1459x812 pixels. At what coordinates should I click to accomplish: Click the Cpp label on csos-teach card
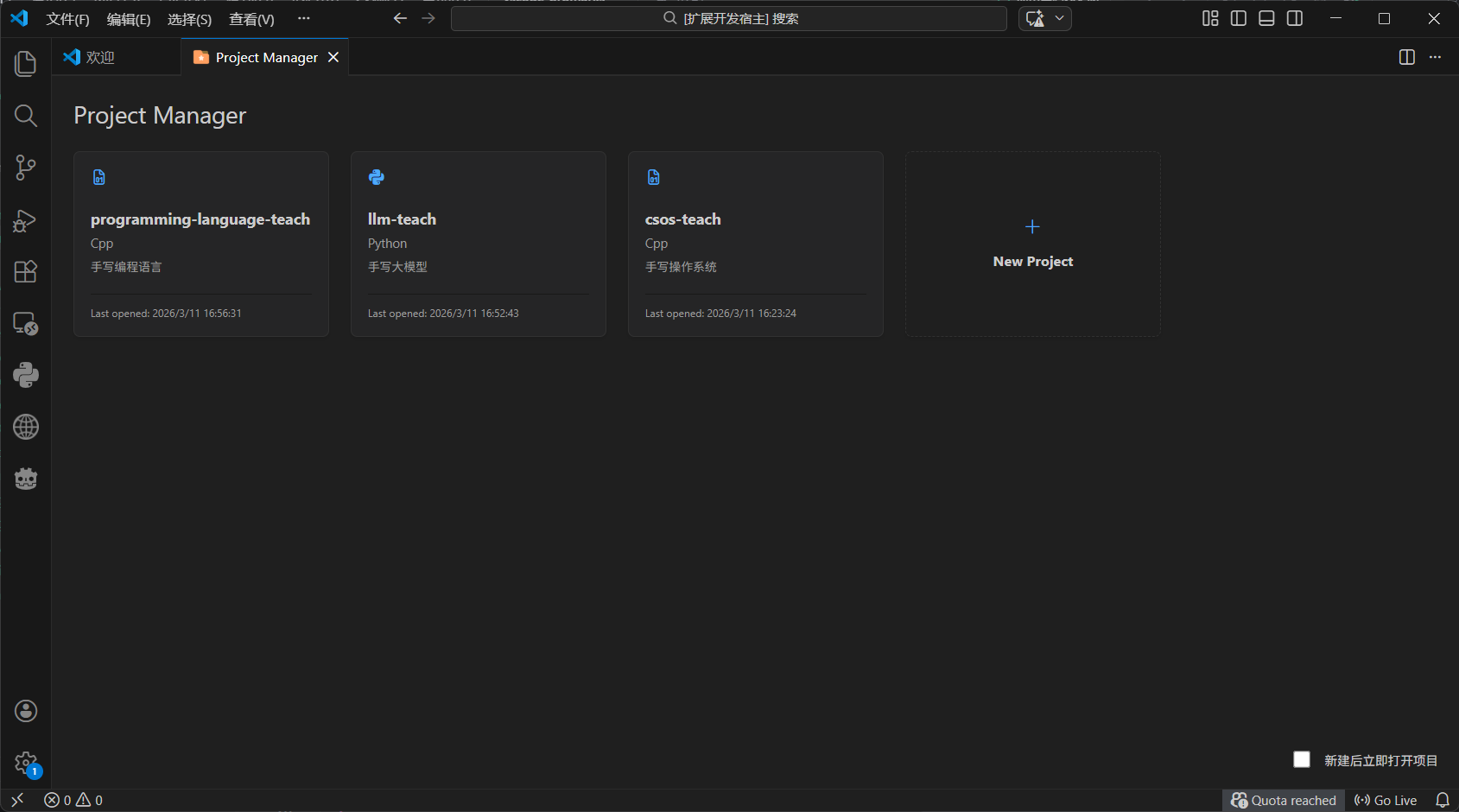[x=657, y=244]
